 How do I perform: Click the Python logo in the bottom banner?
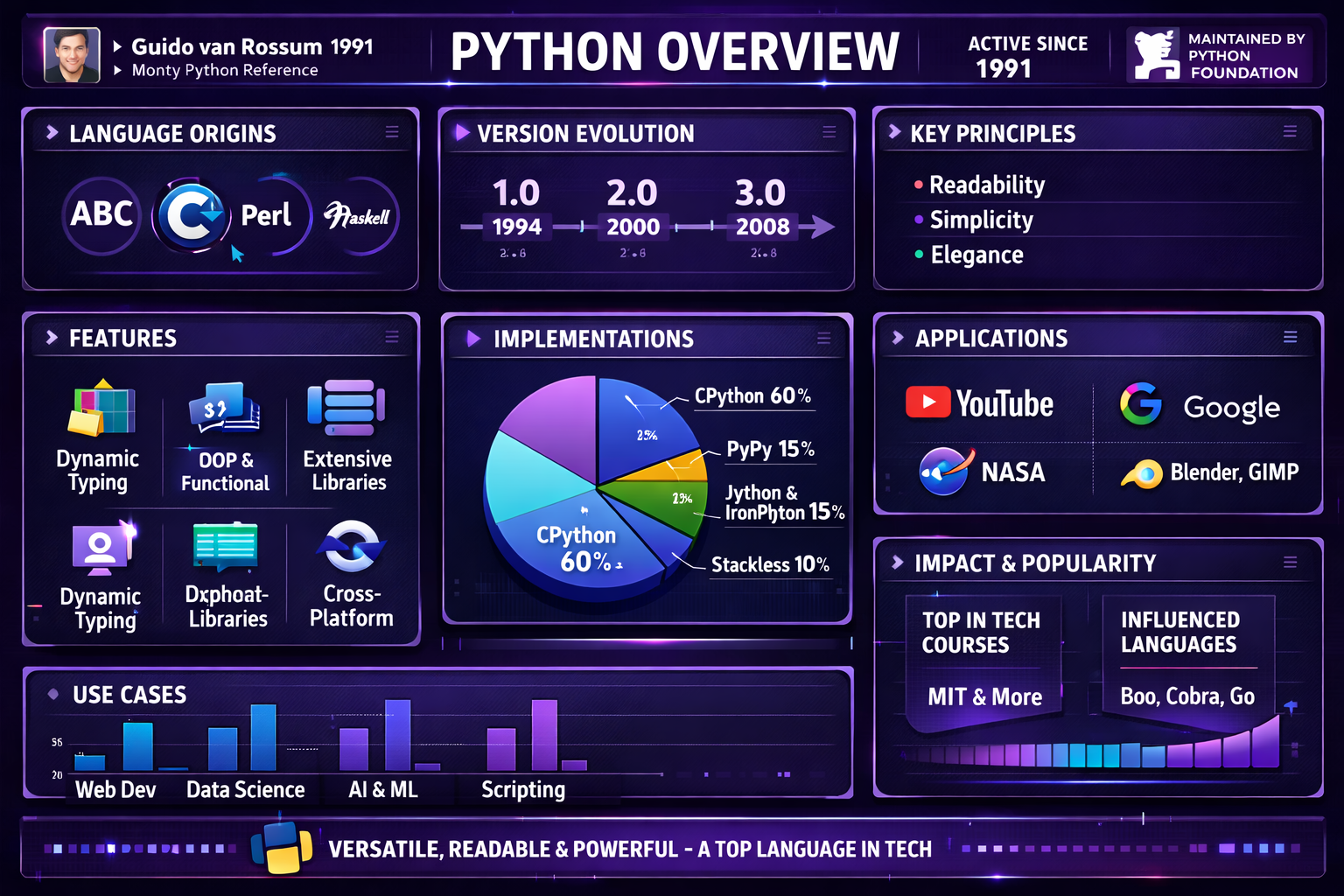(282, 848)
